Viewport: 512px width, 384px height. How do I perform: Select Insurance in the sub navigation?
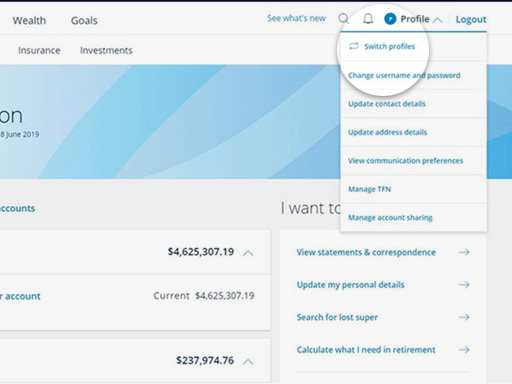[x=39, y=50]
